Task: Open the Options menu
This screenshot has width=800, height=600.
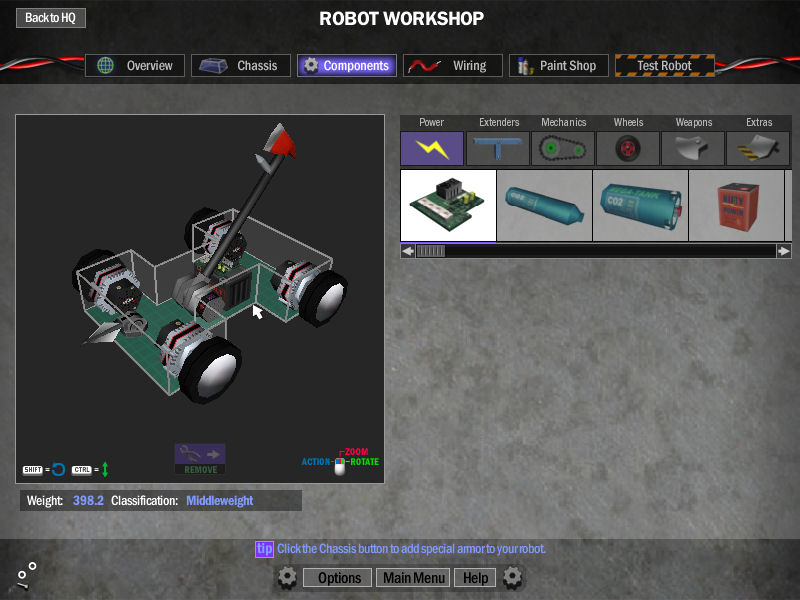Action: click(339, 578)
